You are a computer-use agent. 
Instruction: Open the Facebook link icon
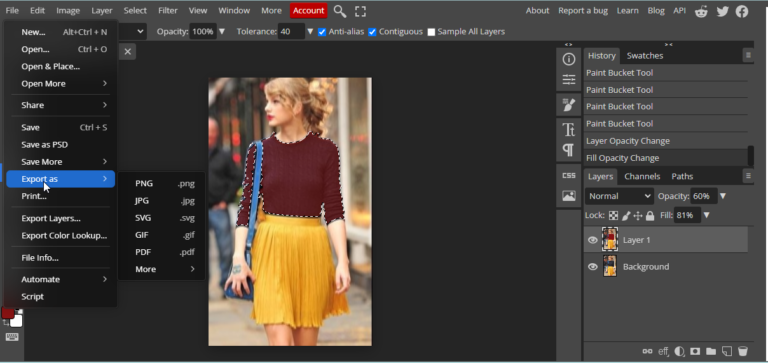coord(743,11)
